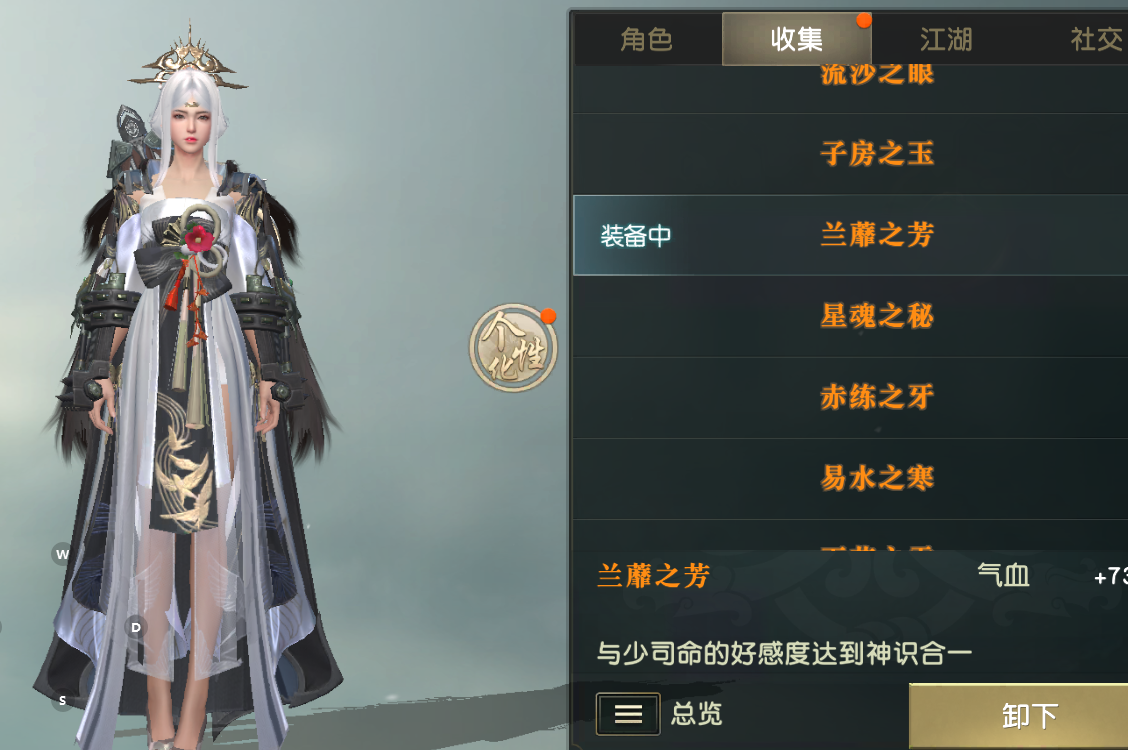The image size is (1128, 750).
Task: Open the 个性化 personalization round badge
Action: (513, 348)
